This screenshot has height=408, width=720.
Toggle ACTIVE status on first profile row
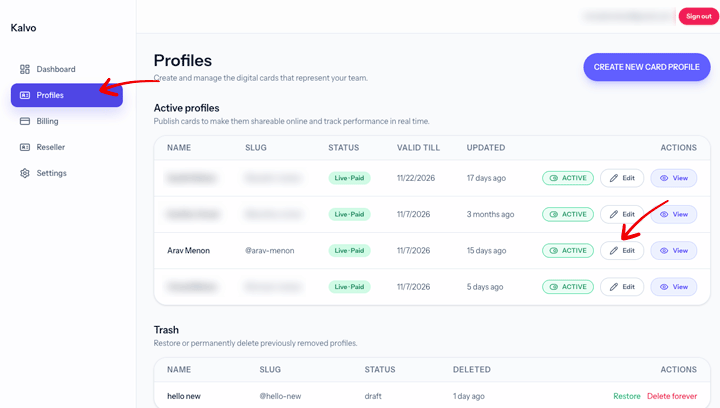tap(568, 178)
